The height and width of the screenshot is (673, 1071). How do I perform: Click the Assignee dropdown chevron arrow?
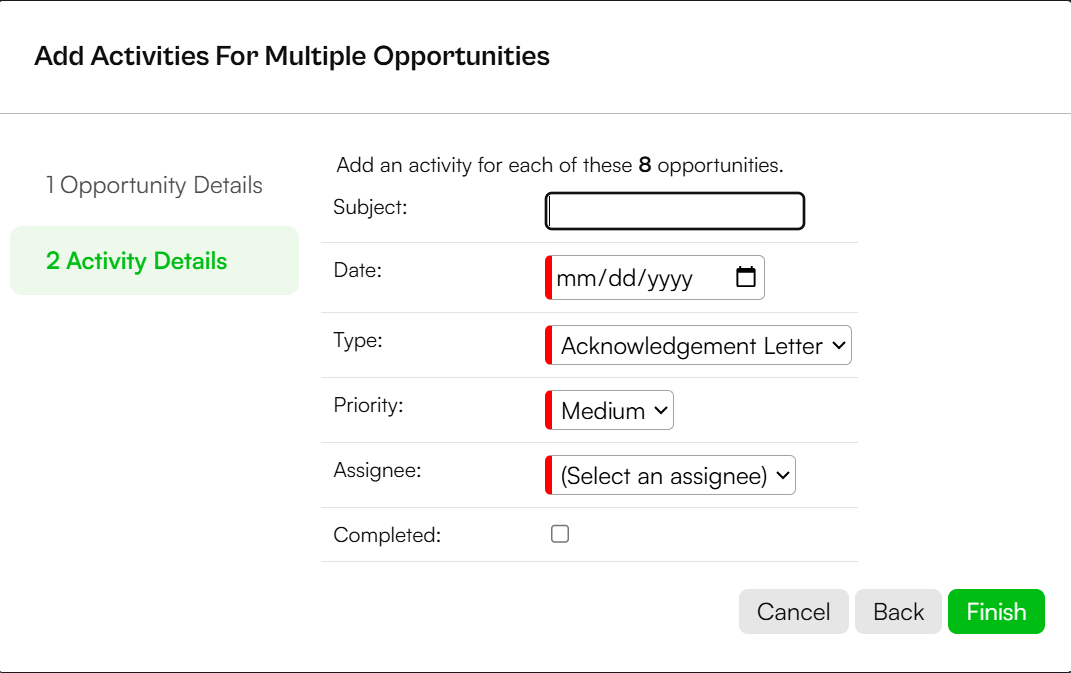click(x=783, y=476)
